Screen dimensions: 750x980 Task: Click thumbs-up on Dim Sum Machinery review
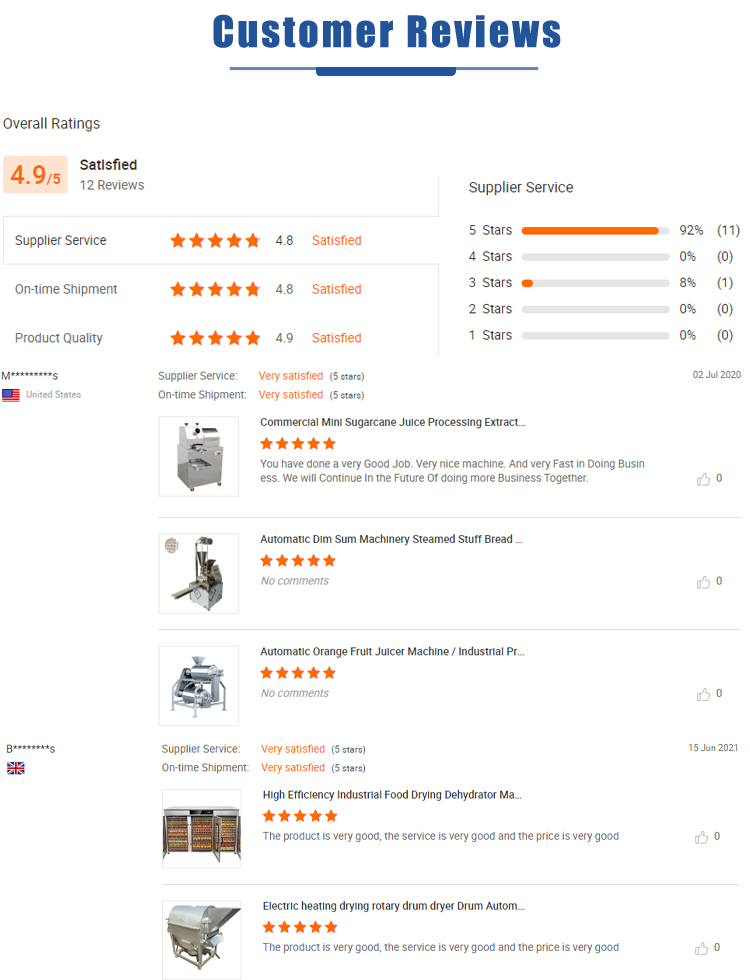pos(703,582)
